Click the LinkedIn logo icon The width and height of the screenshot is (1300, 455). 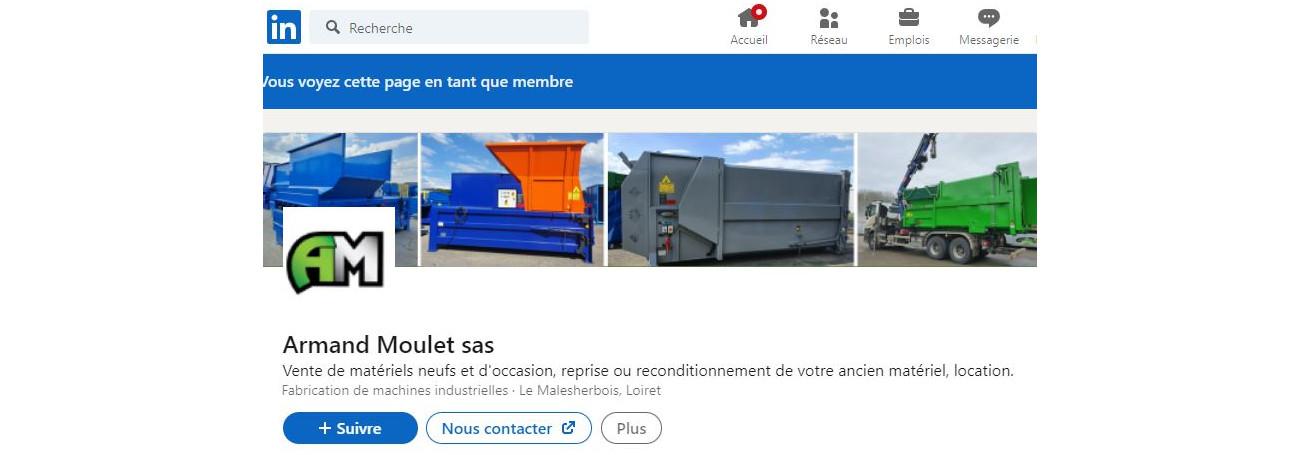click(284, 27)
